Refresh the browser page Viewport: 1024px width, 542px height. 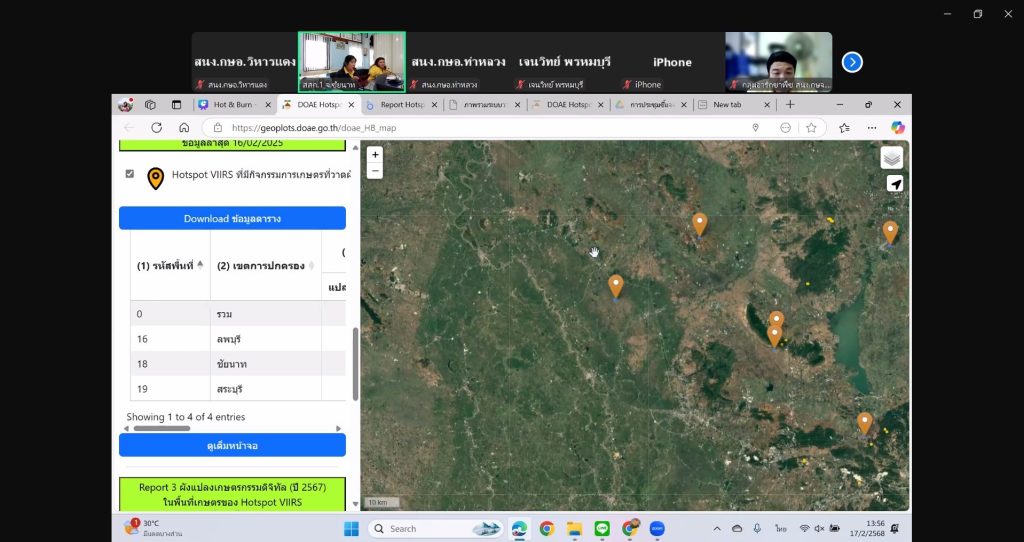157,128
